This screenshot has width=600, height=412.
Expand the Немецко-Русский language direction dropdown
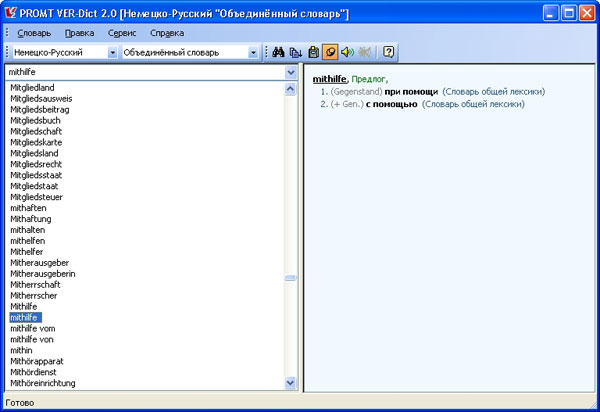coord(112,52)
